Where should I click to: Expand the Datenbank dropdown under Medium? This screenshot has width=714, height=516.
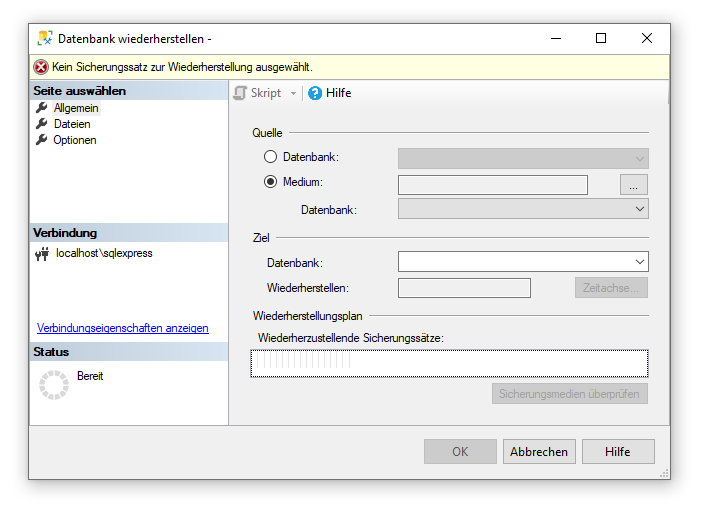click(523, 209)
